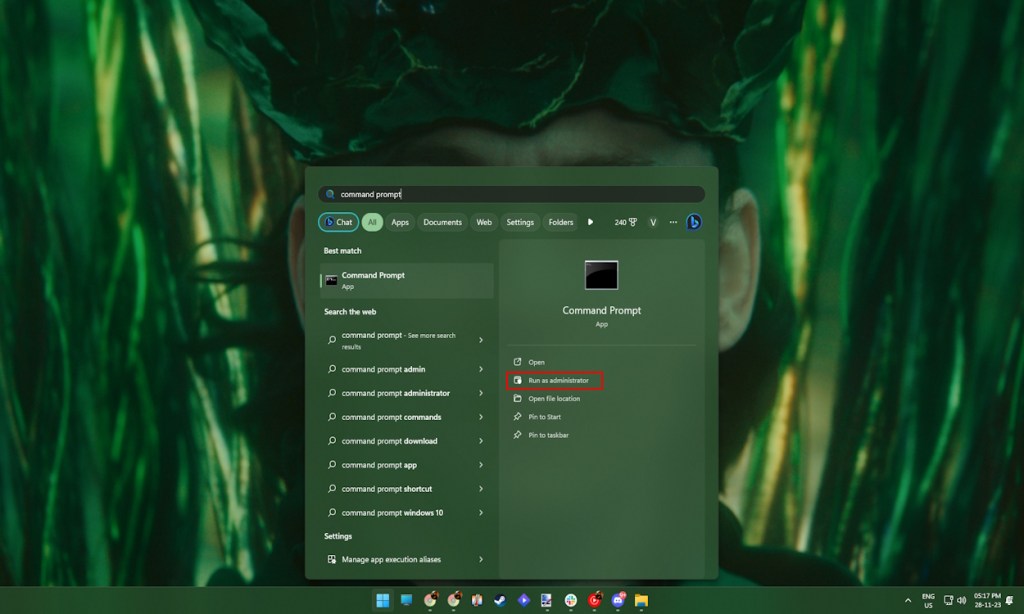
Task: Open the three-dot options menu in search
Action: [673, 222]
